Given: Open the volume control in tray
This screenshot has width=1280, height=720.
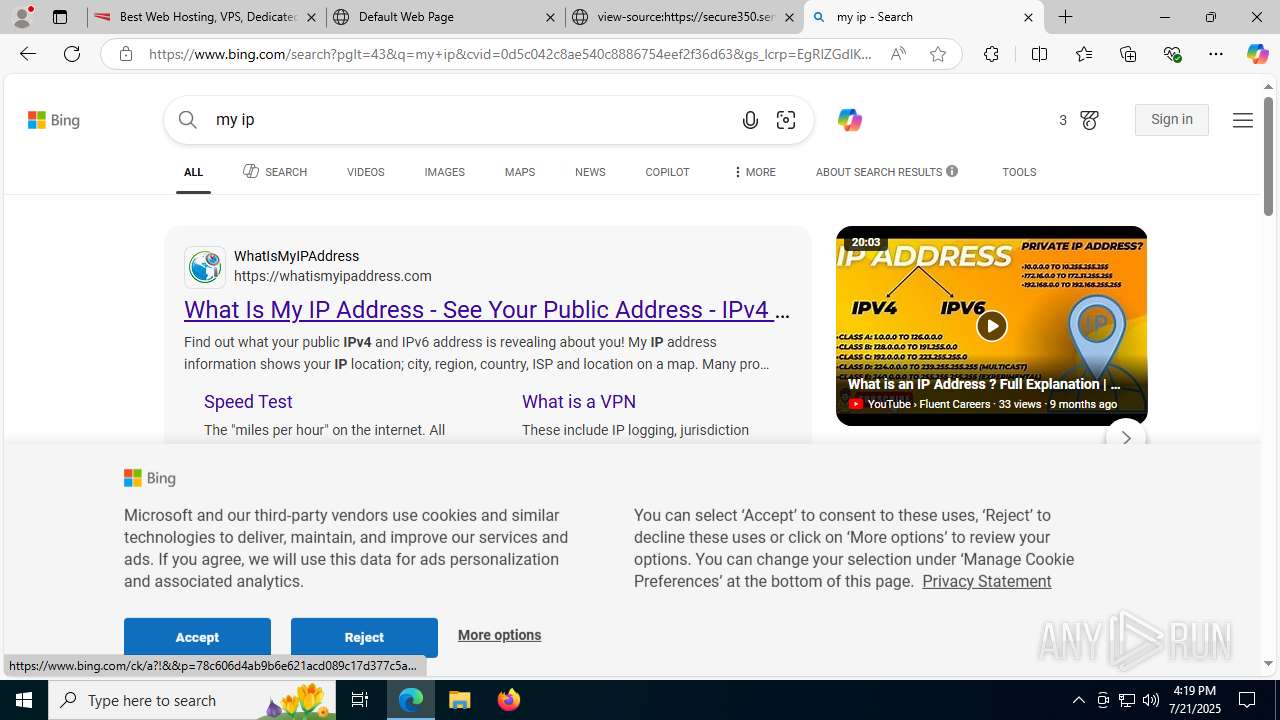Looking at the screenshot, I should (x=1151, y=700).
